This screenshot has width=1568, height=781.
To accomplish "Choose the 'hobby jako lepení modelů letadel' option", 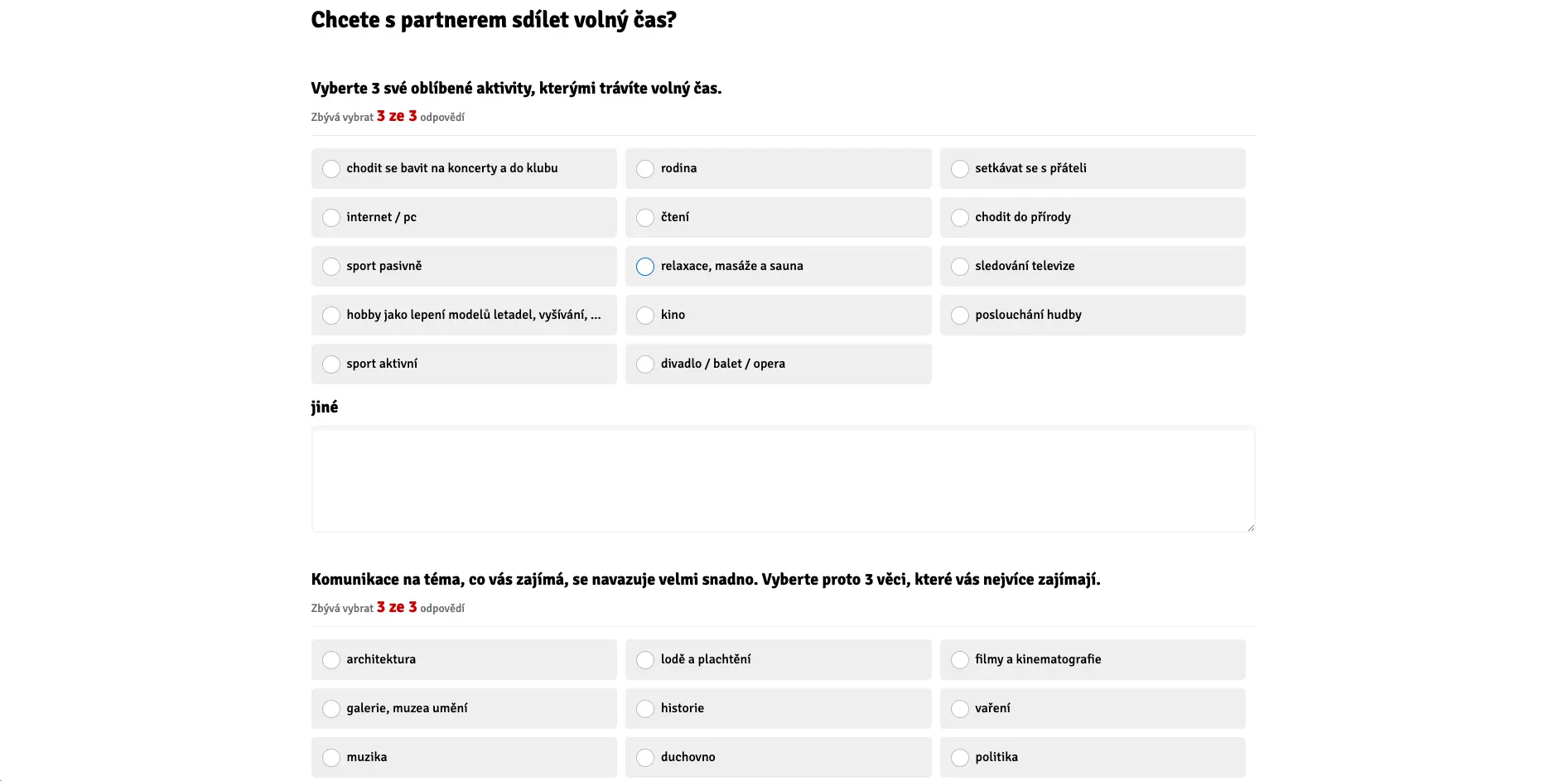I will 464,315.
